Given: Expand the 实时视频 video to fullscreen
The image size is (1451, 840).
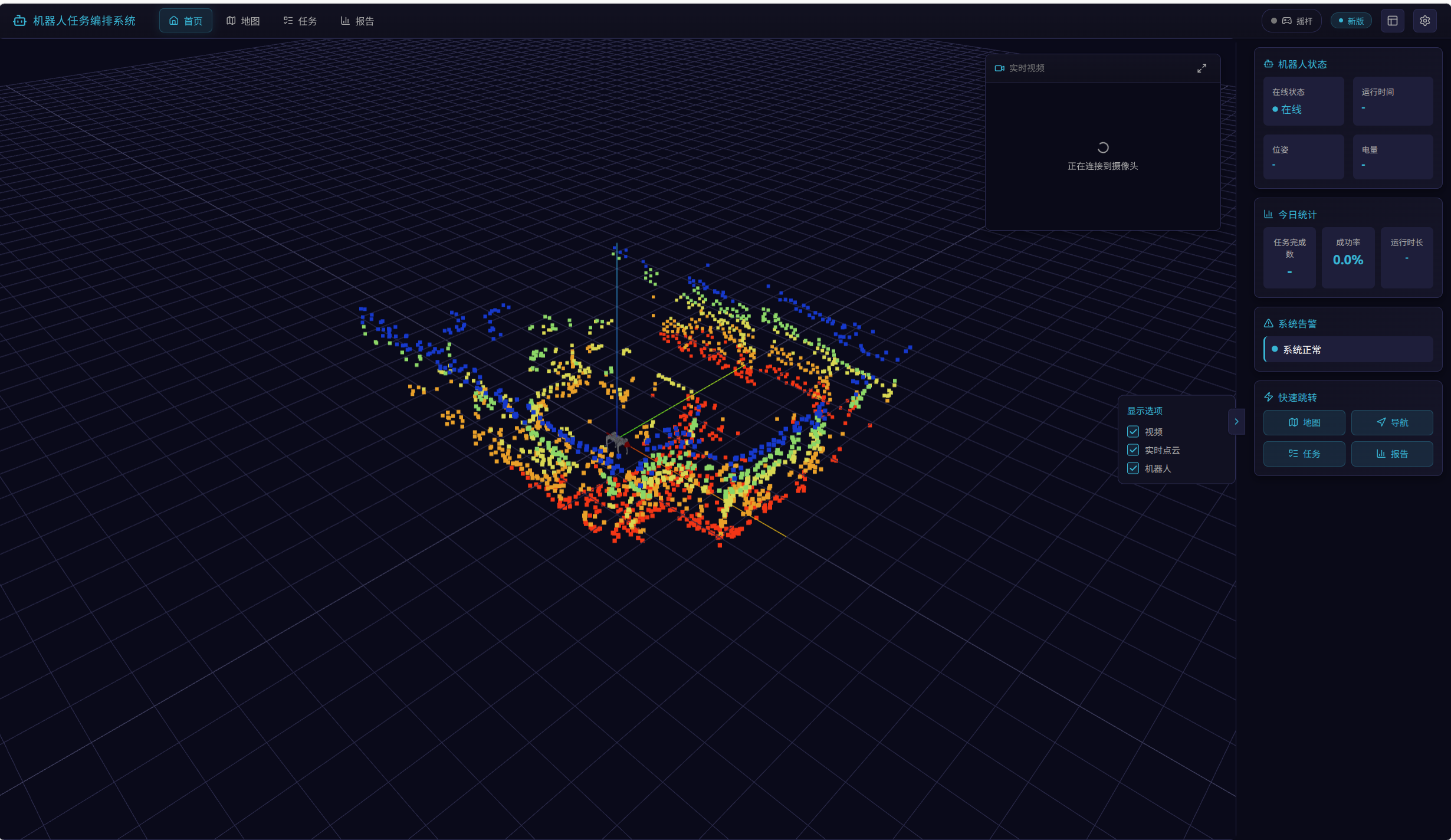Looking at the screenshot, I should (1201, 68).
